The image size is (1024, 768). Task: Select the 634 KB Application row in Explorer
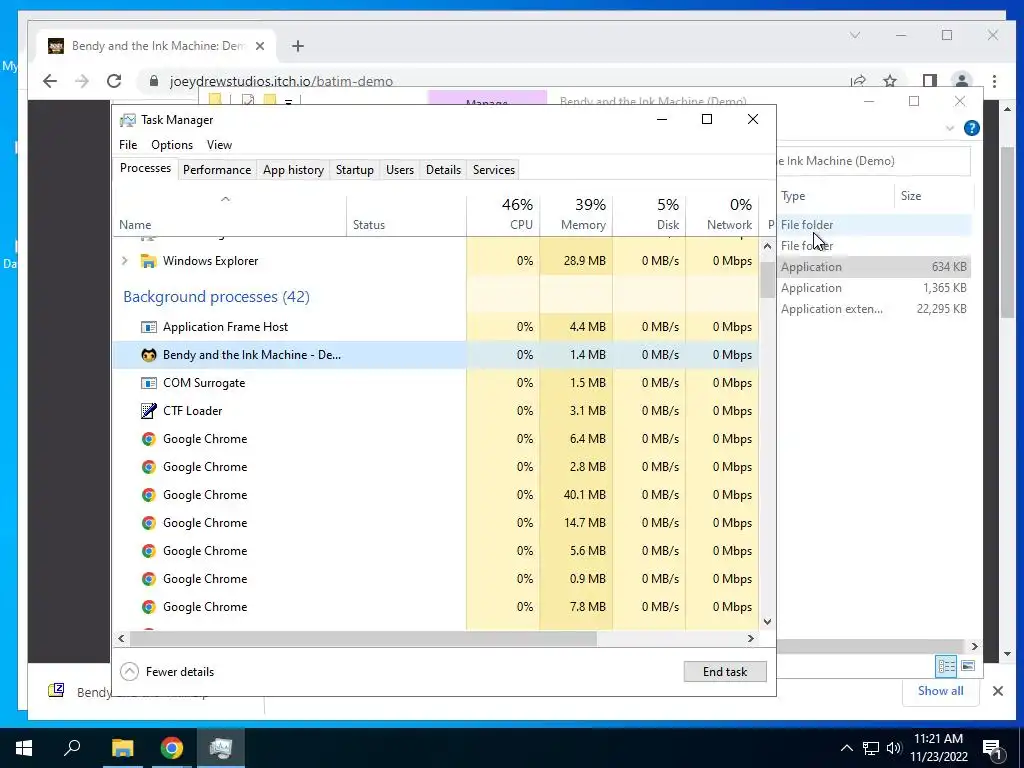(x=874, y=266)
